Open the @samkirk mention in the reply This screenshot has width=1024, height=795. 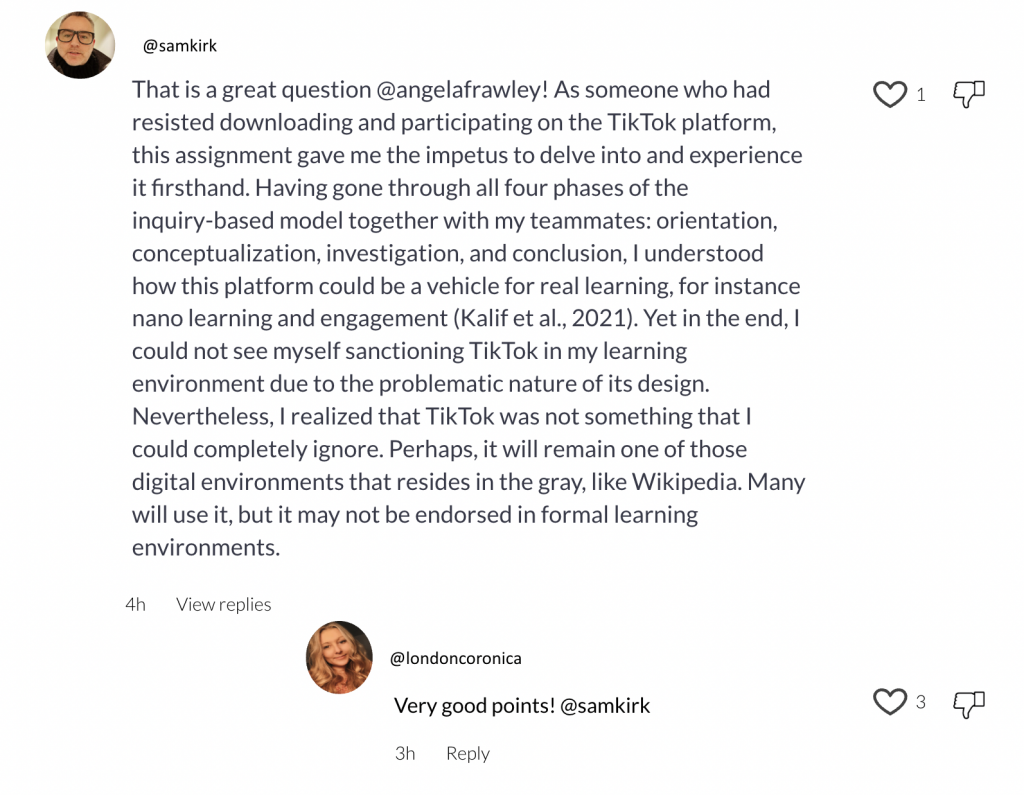point(605,706)
